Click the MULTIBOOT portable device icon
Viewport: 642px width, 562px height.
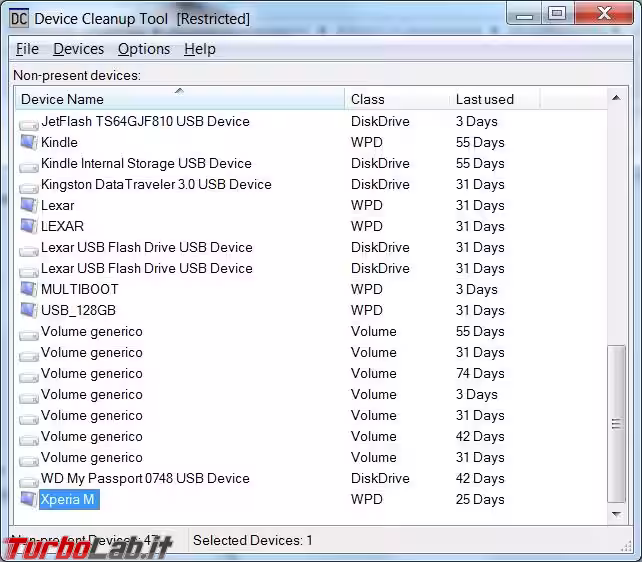(28, 289)
